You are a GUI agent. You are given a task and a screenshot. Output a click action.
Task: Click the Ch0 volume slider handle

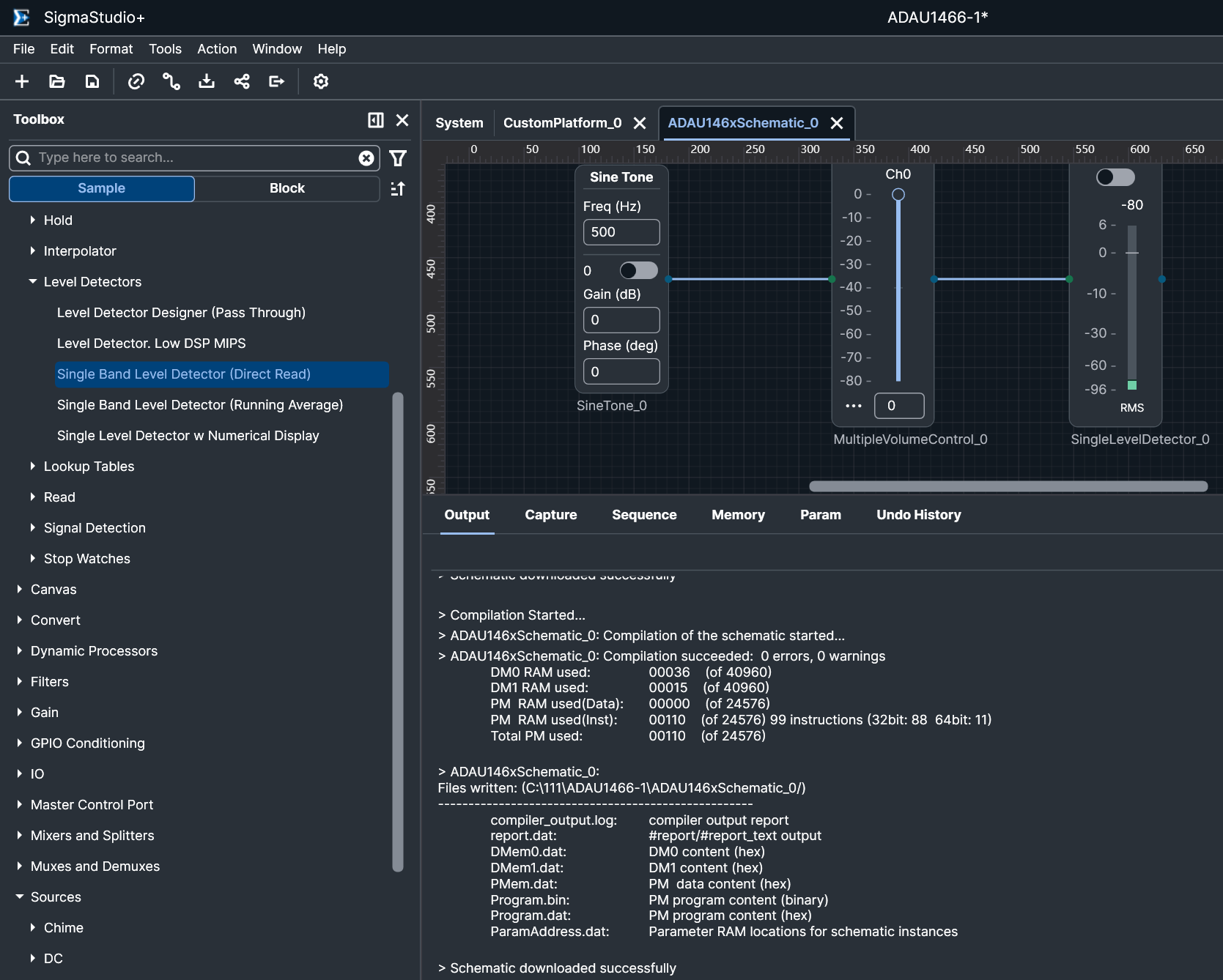click(x=898, y=195)
